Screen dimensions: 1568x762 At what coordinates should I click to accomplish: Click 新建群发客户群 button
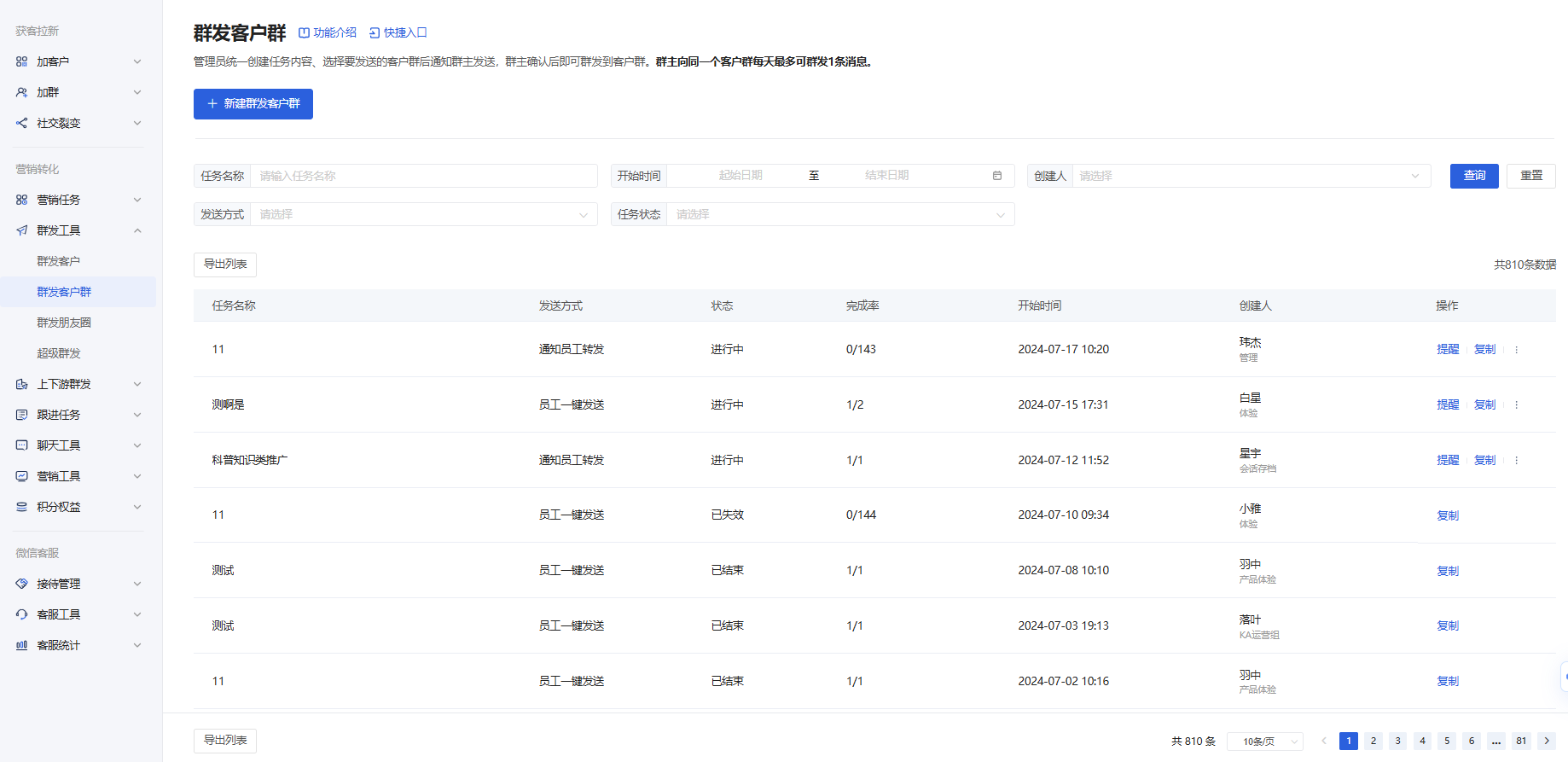point(253,104)
